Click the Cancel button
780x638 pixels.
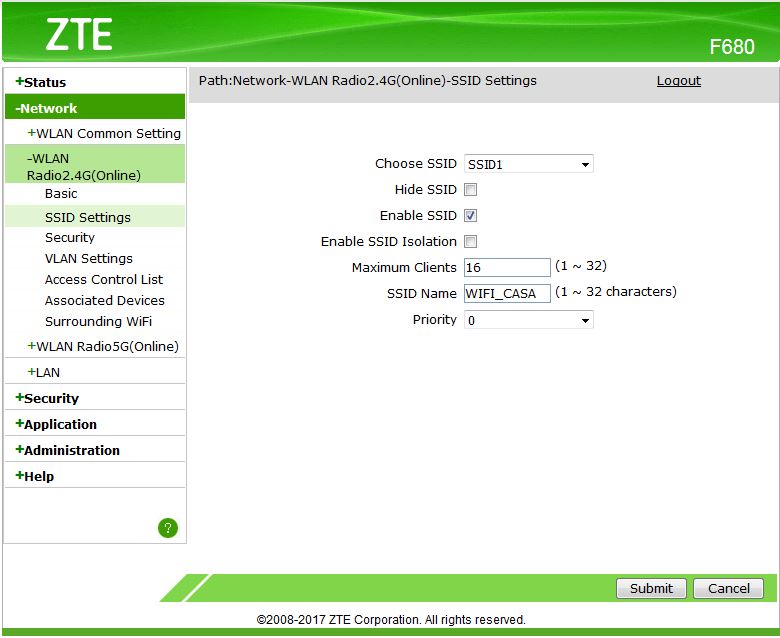pyautogui.click(x=728, y=588)
